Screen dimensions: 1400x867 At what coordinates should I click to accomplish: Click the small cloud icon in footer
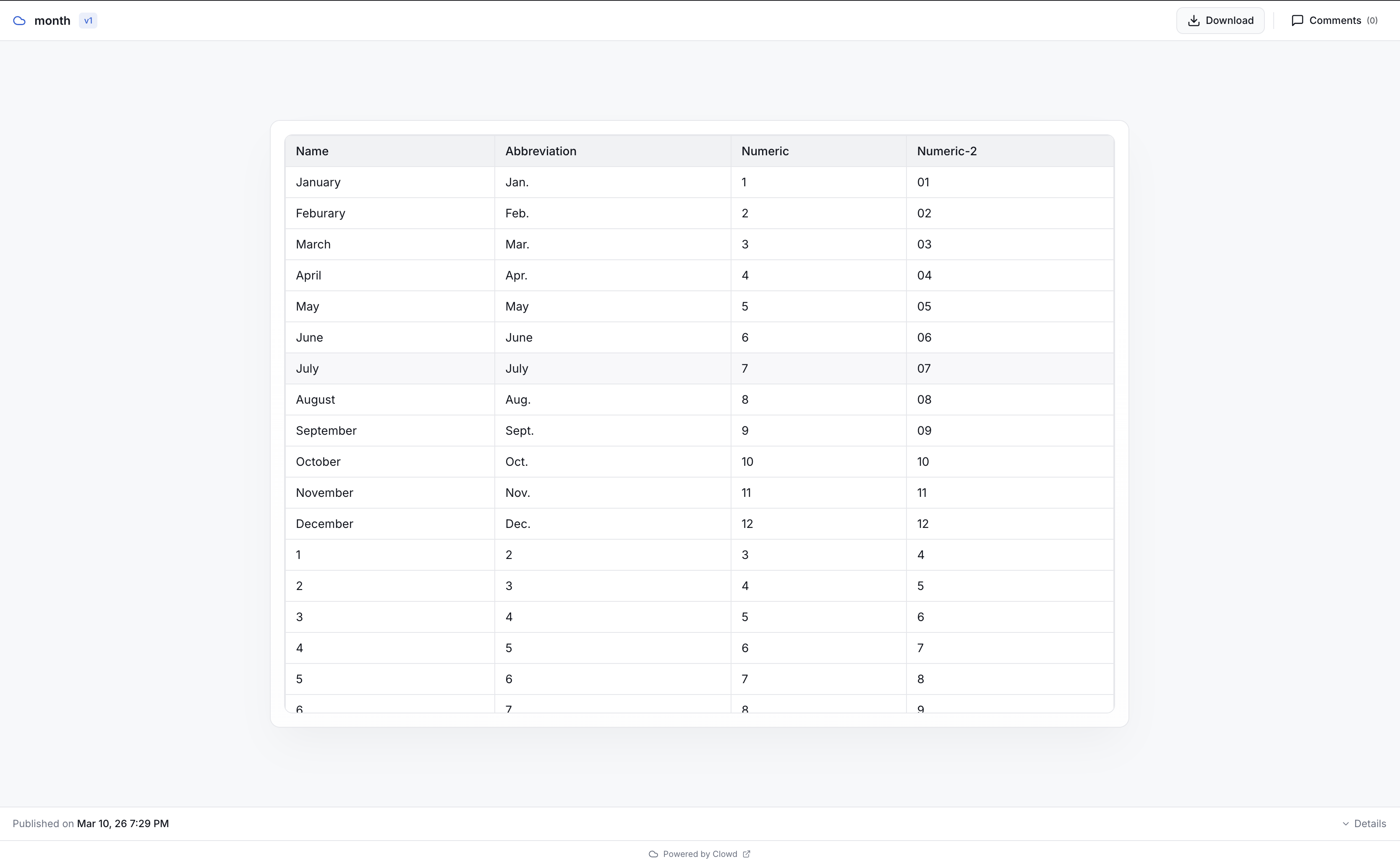(x=653, y=854)
